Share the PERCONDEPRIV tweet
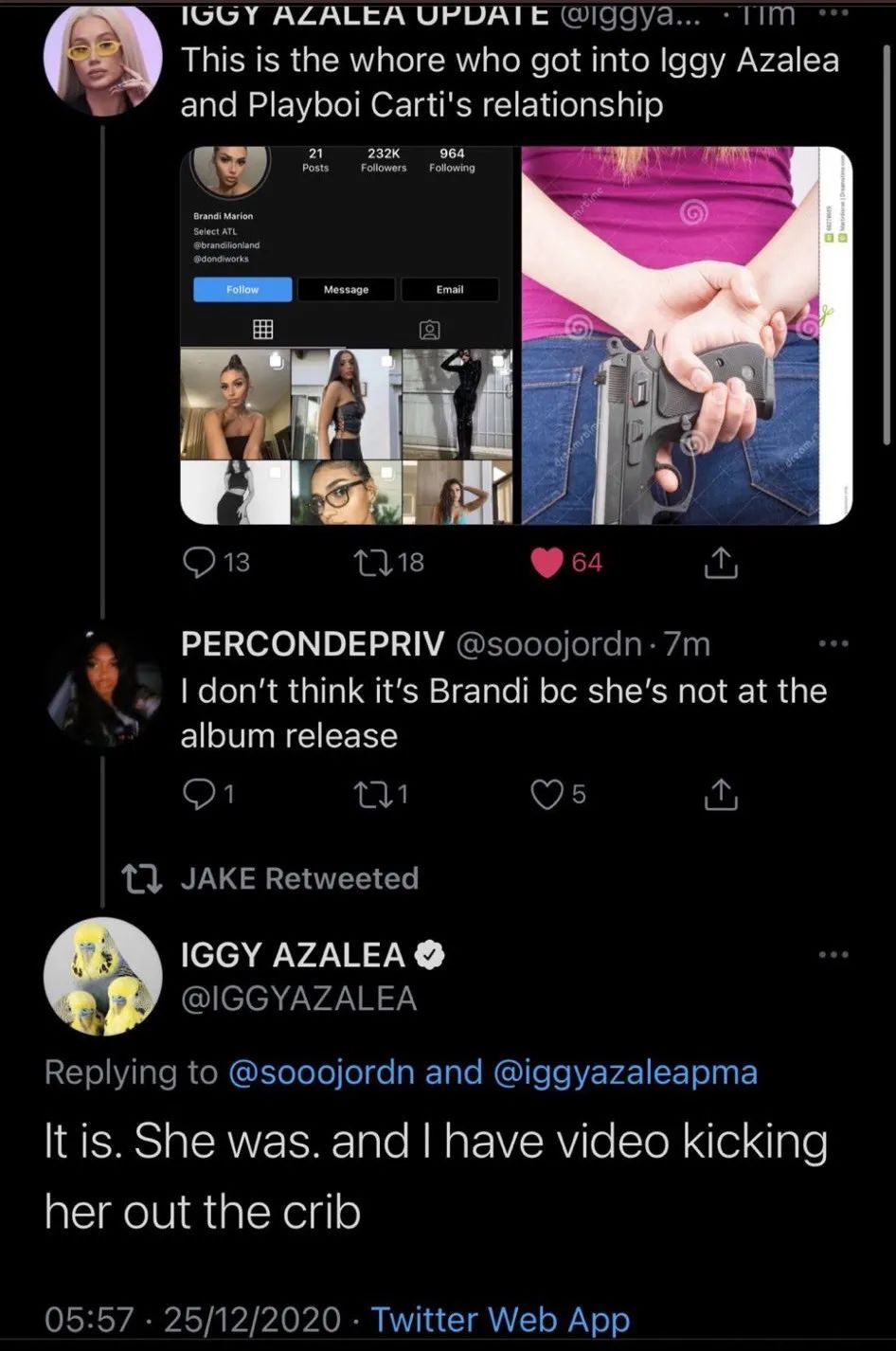The image size is (896, 1351). coord(720,793)
